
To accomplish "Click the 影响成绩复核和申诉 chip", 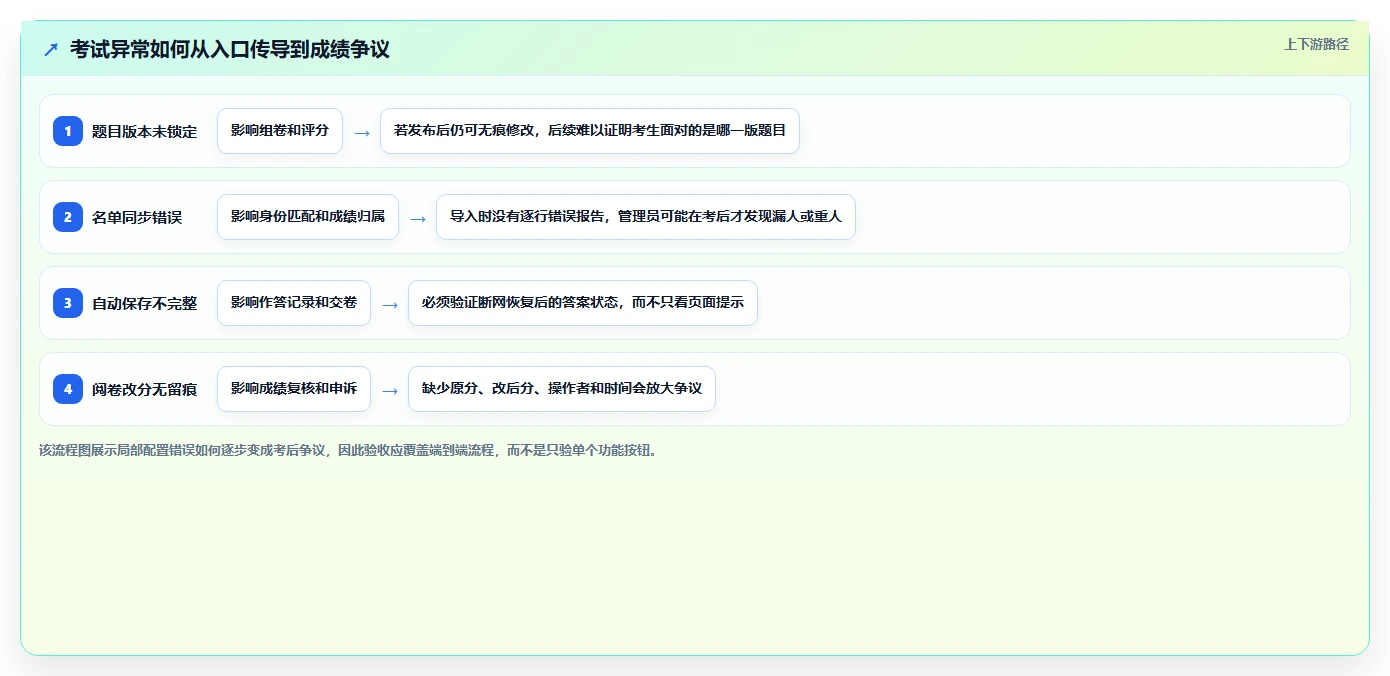I will tap(294, 389).
